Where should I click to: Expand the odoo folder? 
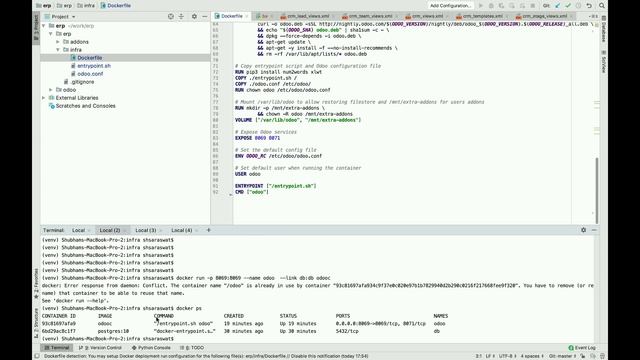click(x=51, y=90)
